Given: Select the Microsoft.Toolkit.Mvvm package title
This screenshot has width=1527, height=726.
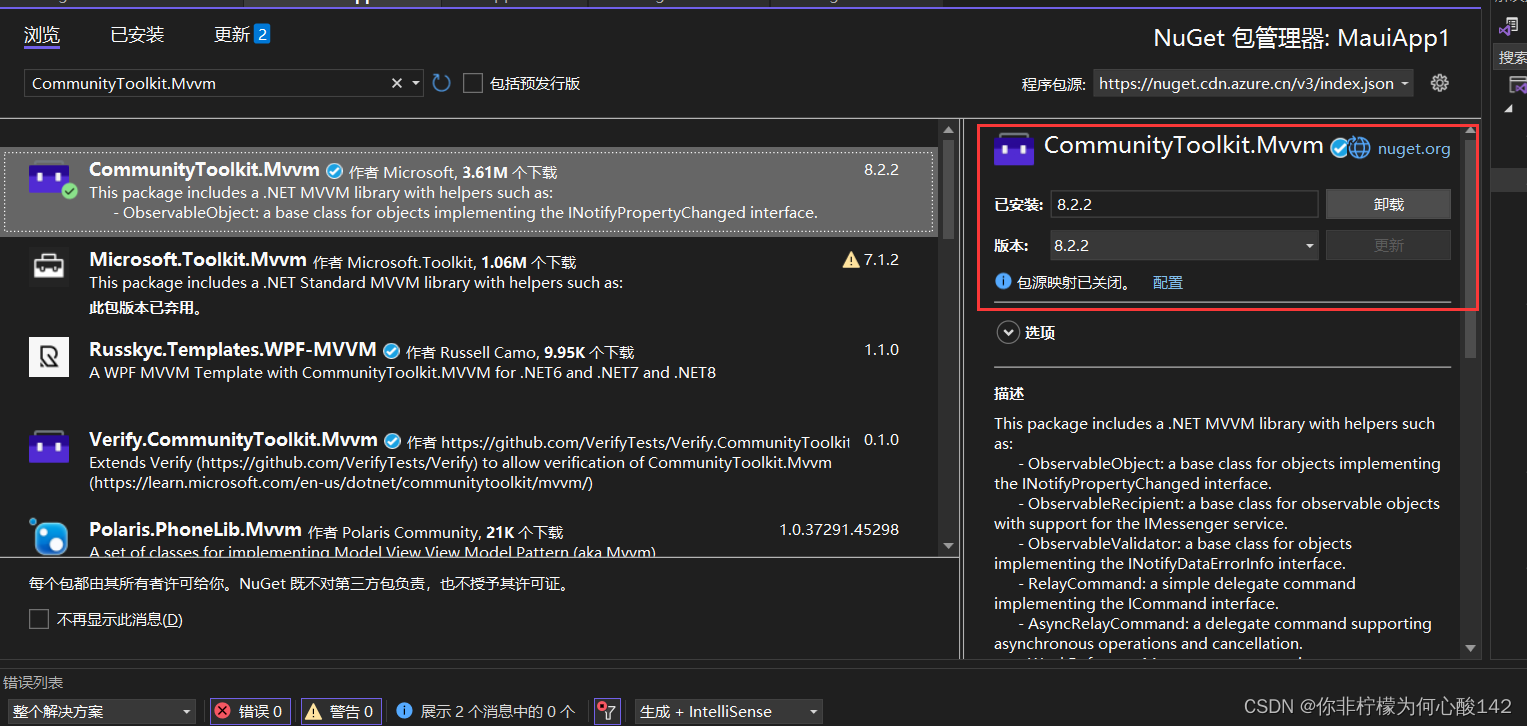Looking at the screenshot, I should [198, 260].
